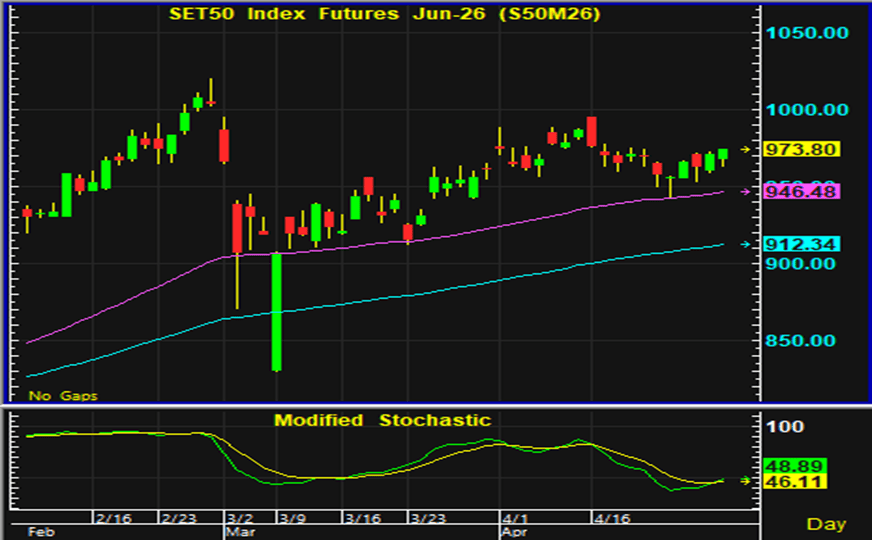Click the No Gaps label
The height and width of the screenshot is (540, 872).
point(63,396)
